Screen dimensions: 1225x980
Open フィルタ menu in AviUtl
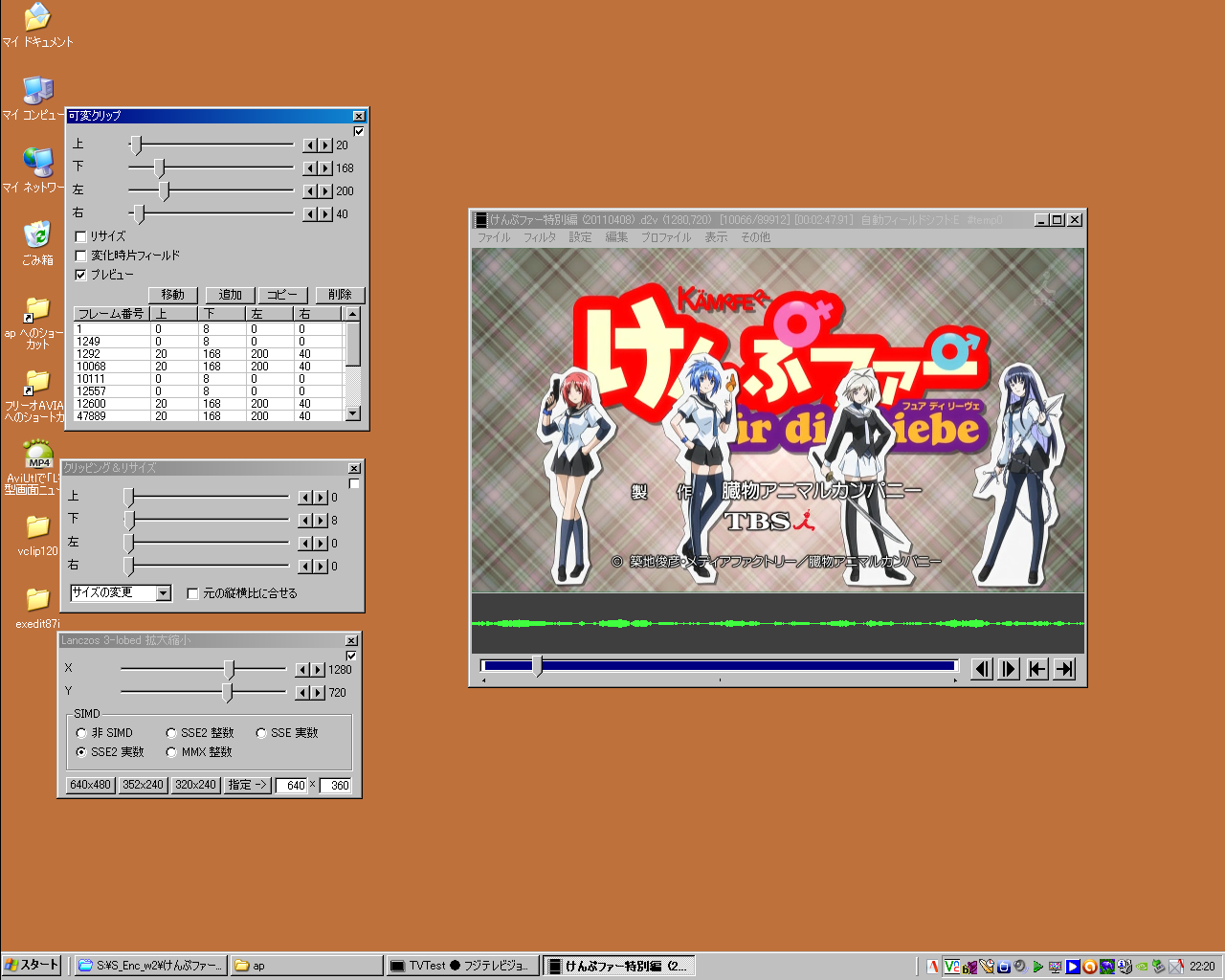pyautogui.click(x=539, y=237)
